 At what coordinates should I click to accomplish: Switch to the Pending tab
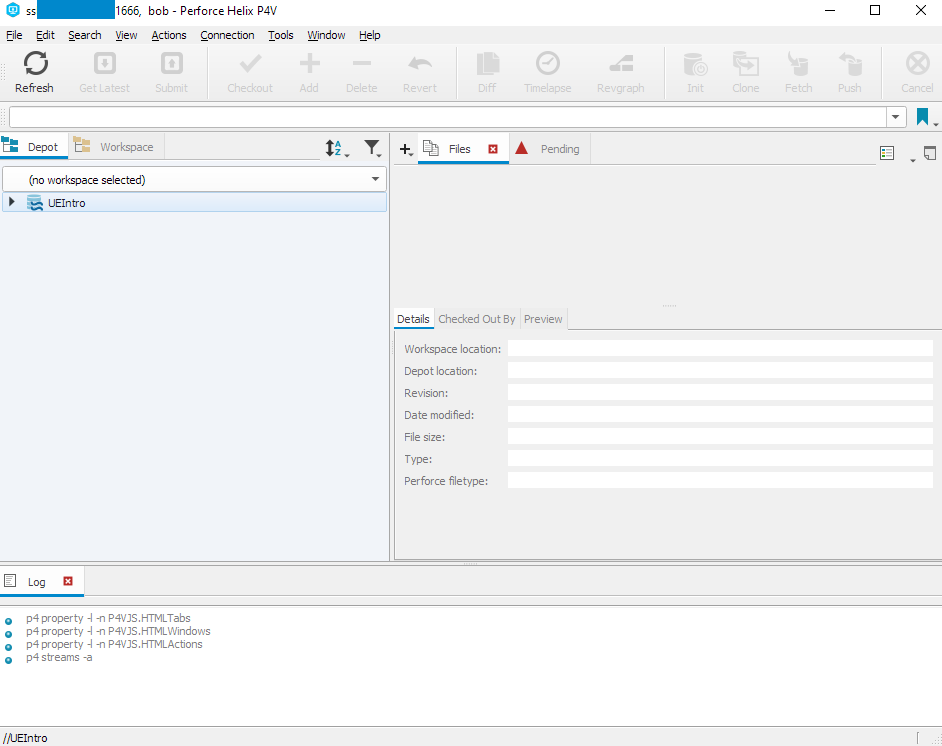[x=550, y=149]
